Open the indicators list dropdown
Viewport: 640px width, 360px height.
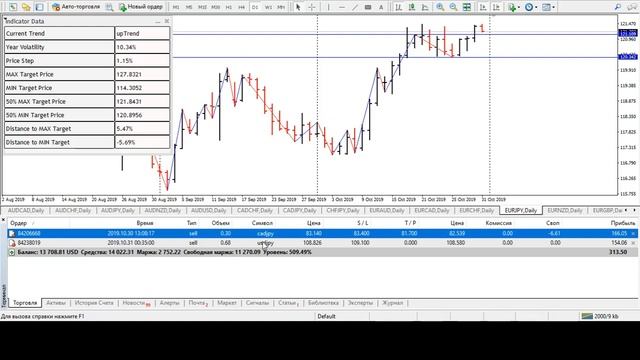pos(514,7)
